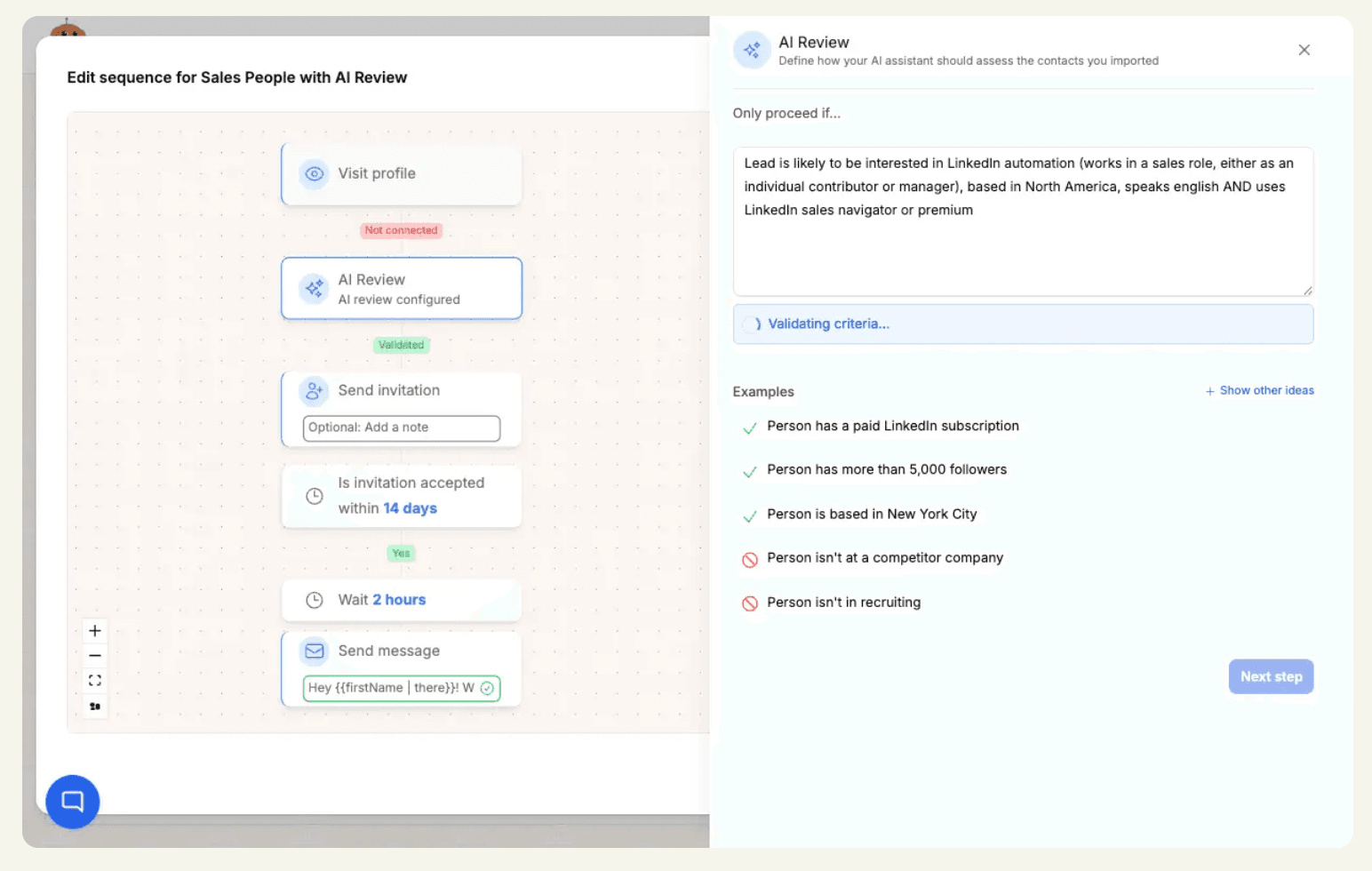The width and height of the screenshot is (1372, 871).
Task: Click the eye icon on Visit profile
Action: point(314,174)
